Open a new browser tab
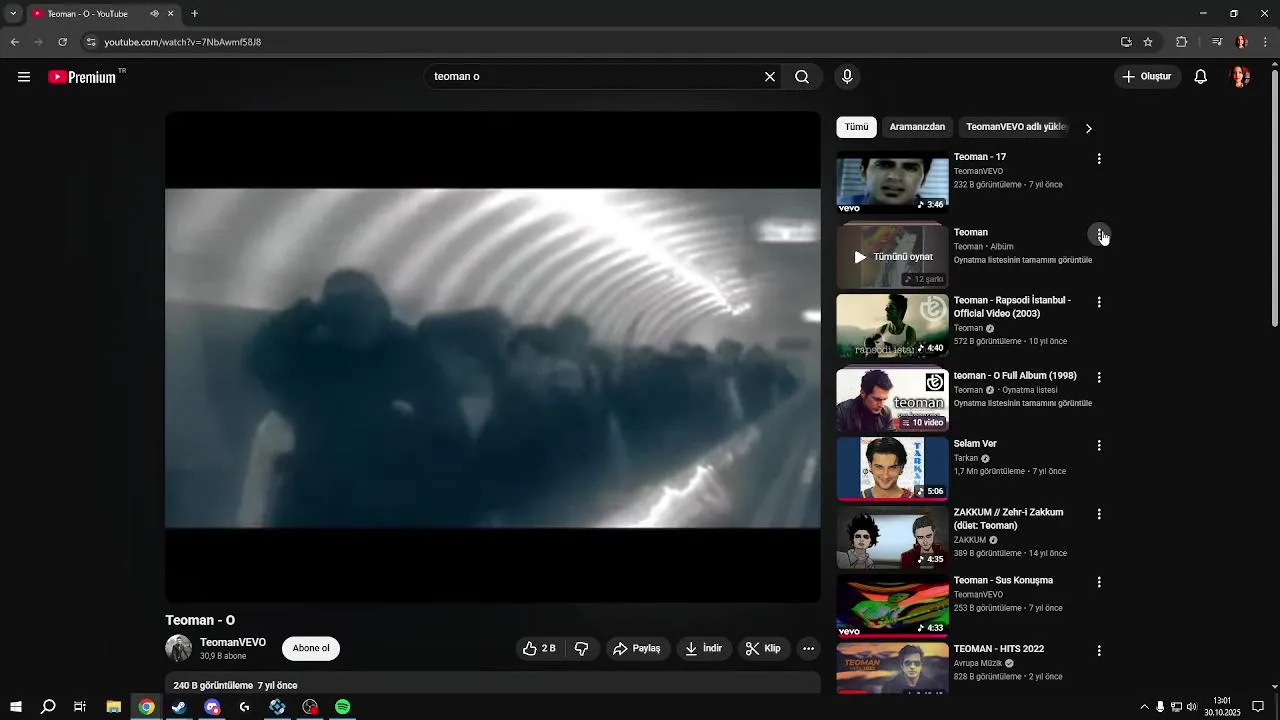1280x720 pixels. click(194, 14)
